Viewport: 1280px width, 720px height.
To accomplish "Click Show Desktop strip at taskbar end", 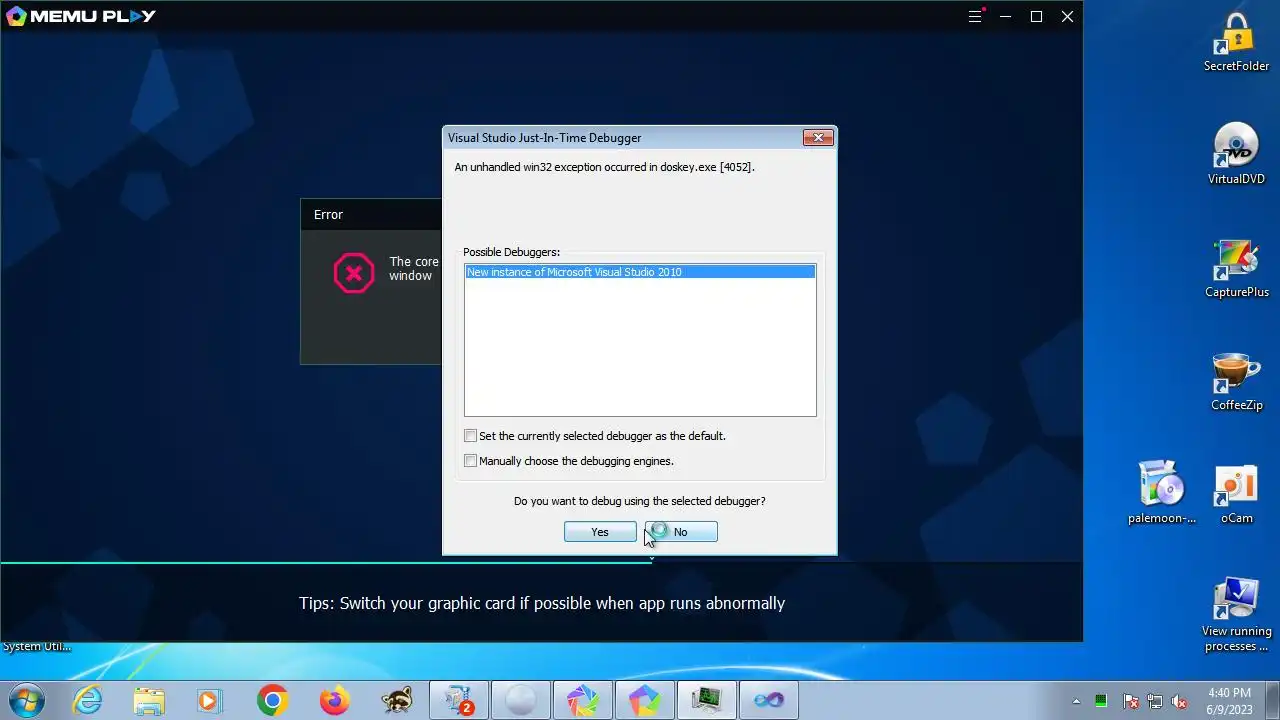I will pos(1273,701).
